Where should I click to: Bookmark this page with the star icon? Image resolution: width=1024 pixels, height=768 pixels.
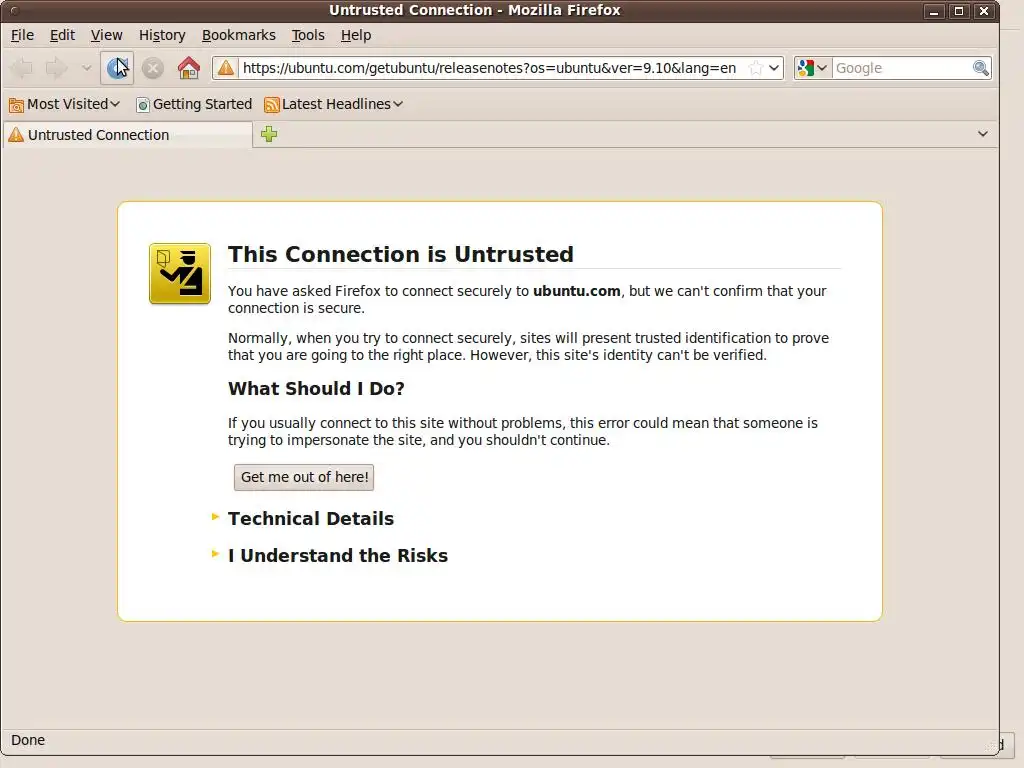click(756, 68)
